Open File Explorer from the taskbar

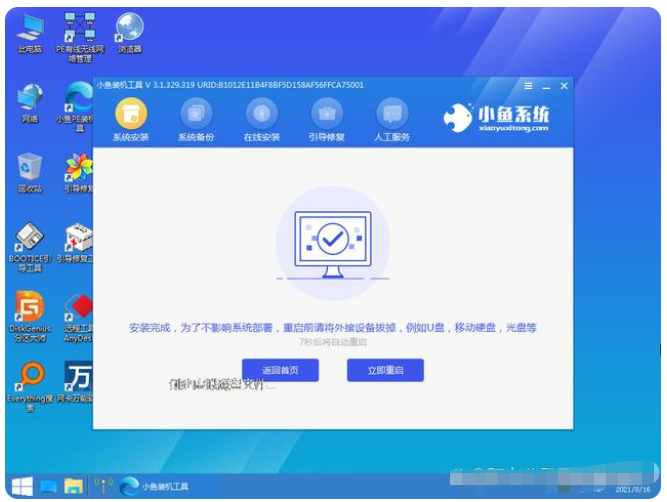[74, 486]
